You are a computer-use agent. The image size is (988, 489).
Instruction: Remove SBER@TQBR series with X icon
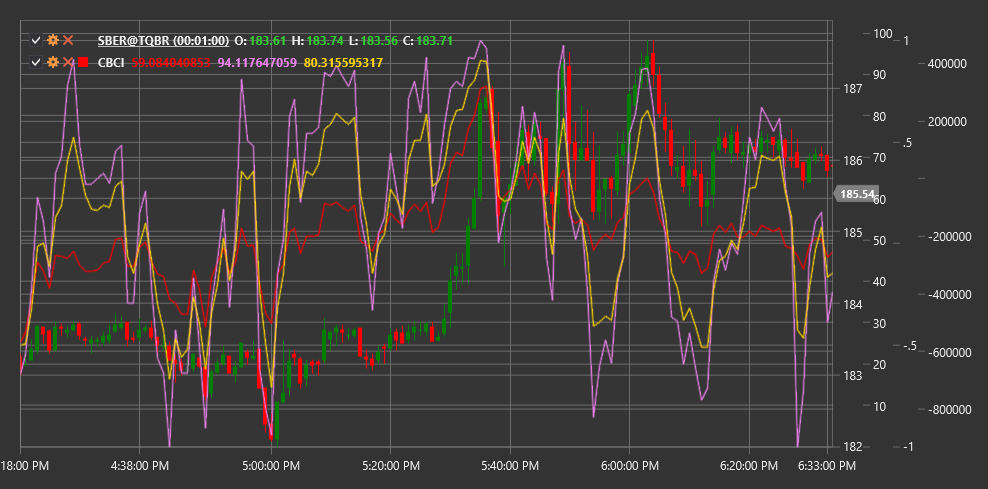69,41
